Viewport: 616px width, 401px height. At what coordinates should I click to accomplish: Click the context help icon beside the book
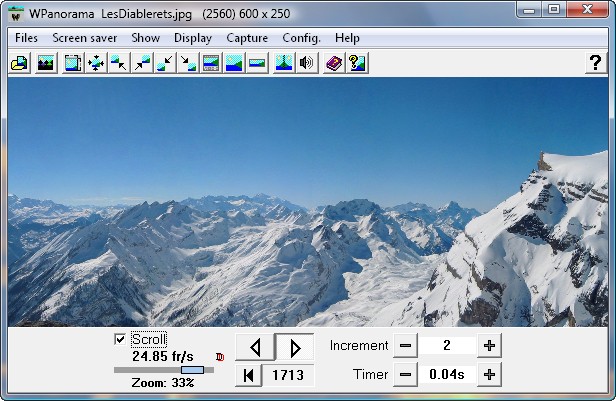(357, 63)
